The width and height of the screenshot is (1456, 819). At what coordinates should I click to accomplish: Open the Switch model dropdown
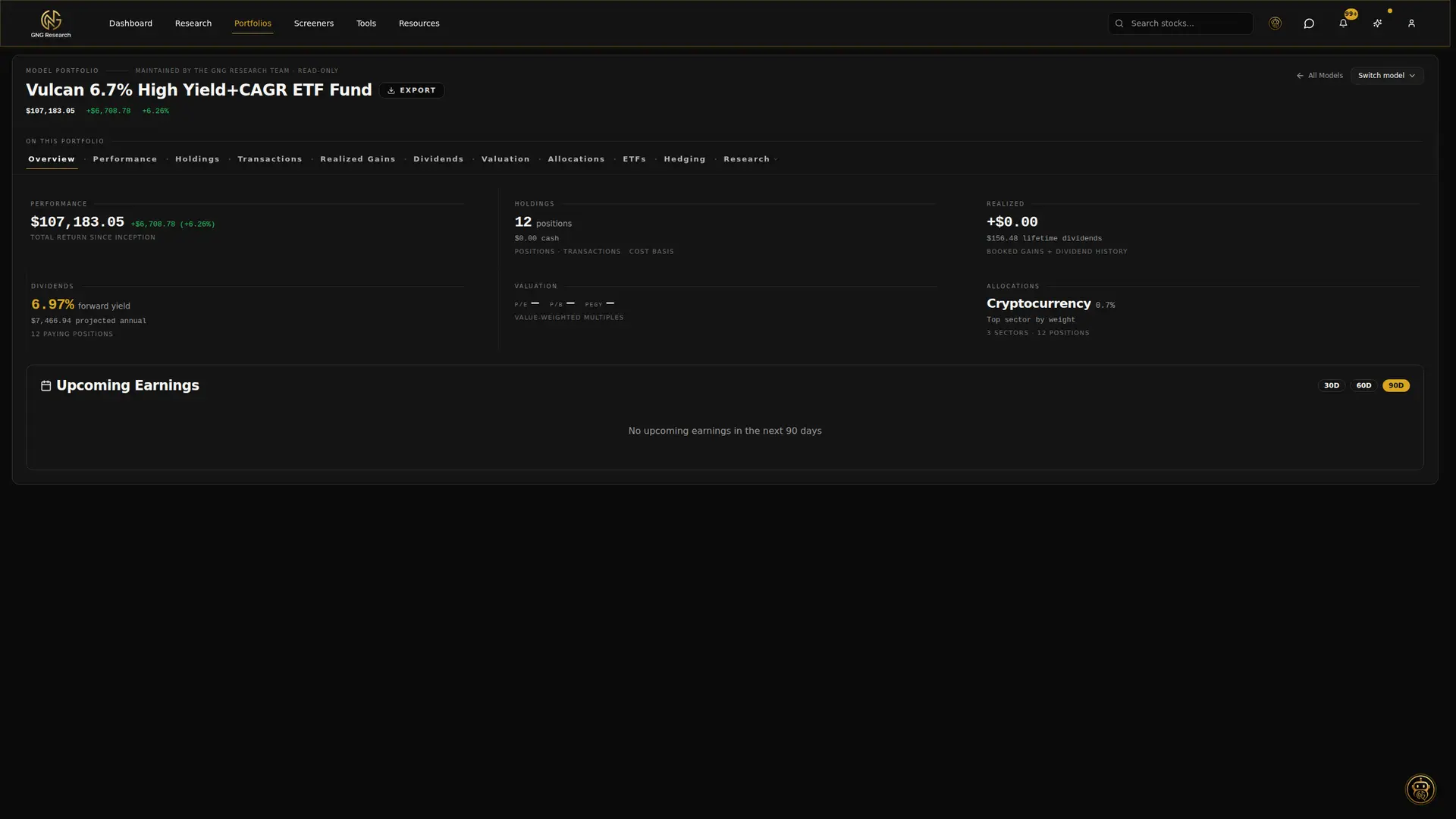click(x=1386, y=76)
